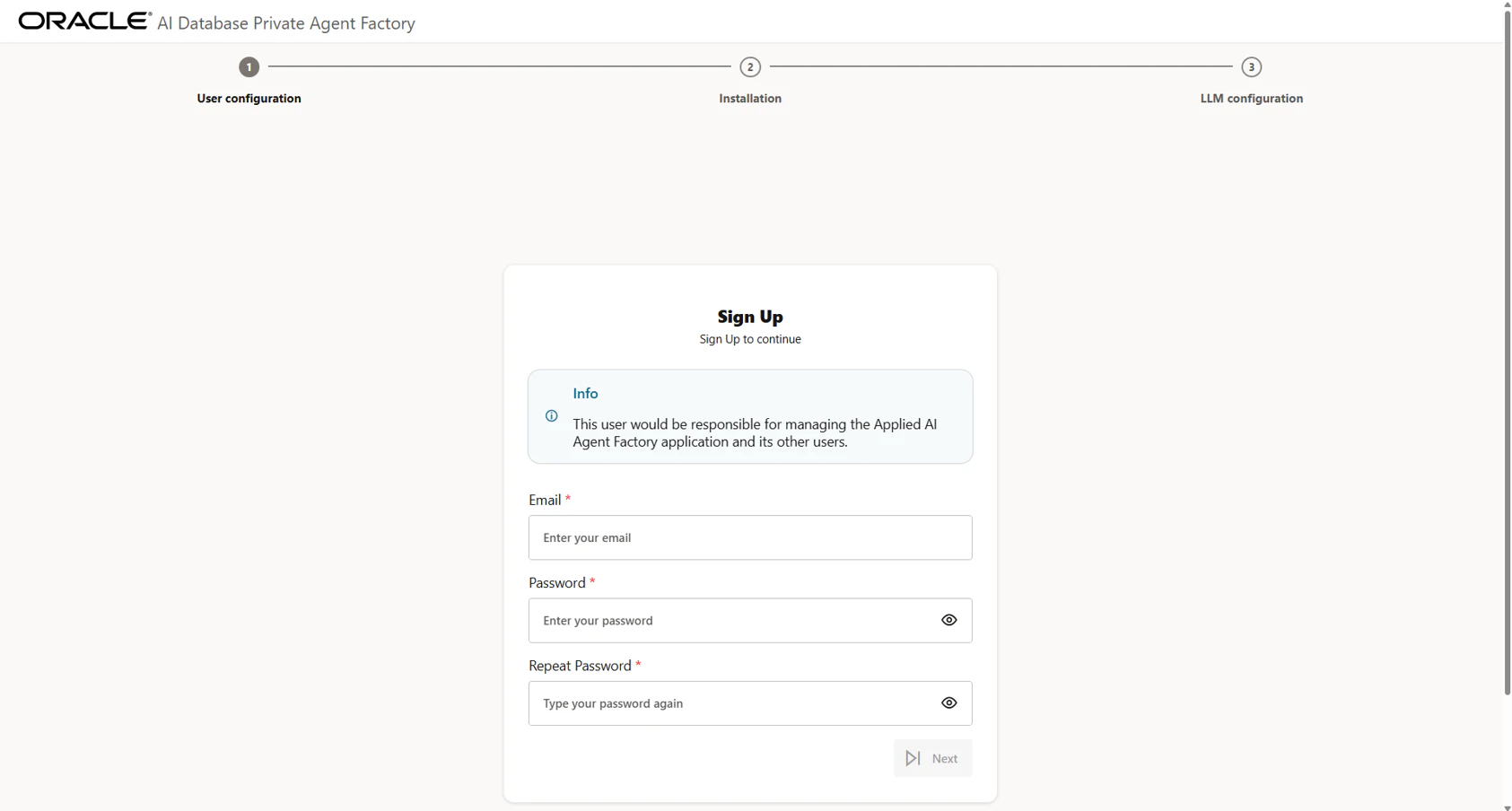The width and height of the screenshot is (1512, 811).
Task: Click the scrollbar up arrow
Action: pos(1508,4)
